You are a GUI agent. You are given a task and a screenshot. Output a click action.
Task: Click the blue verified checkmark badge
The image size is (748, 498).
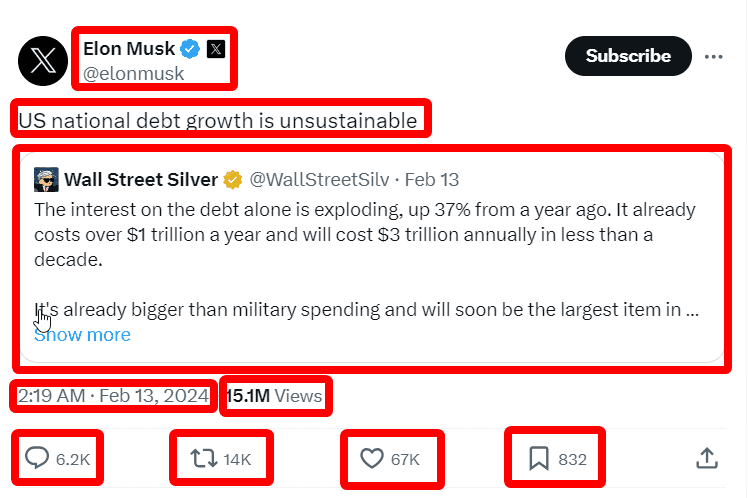(x=190, y=48)
